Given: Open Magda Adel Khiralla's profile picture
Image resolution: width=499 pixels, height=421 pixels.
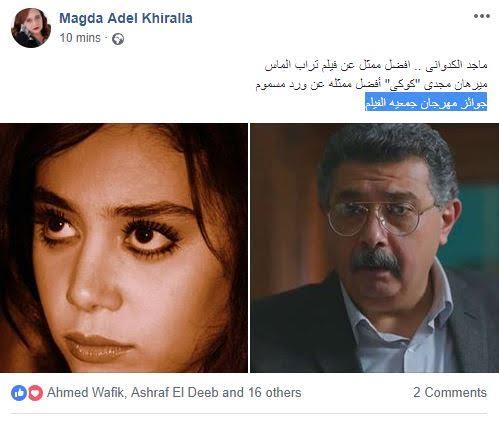Looking at the screenshot, I should pyautogui.click(x=31, y=28).
